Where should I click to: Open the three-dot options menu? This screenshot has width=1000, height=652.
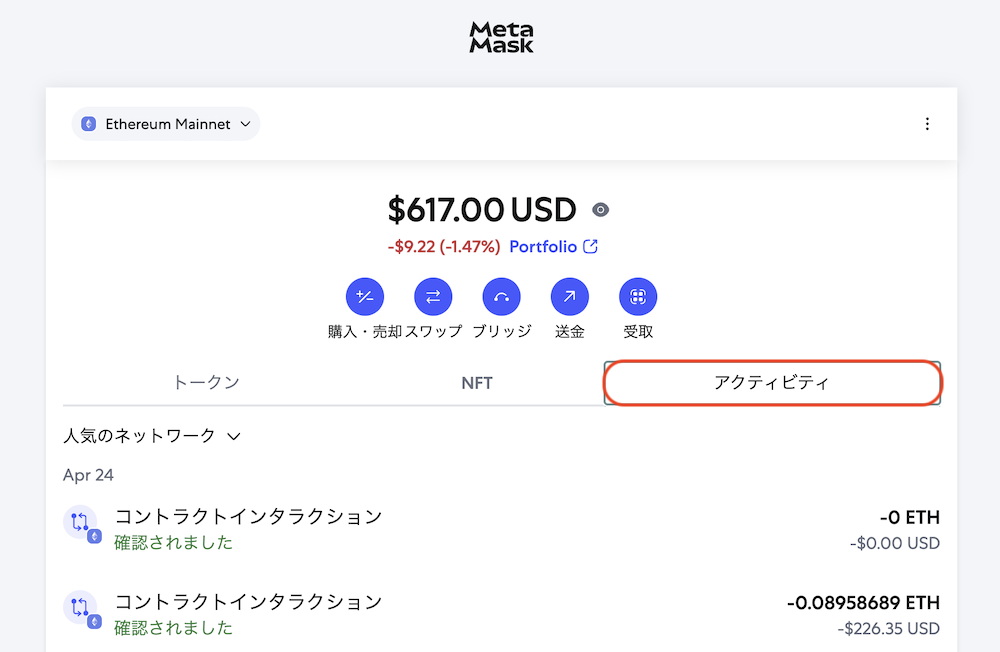(927, 124)
